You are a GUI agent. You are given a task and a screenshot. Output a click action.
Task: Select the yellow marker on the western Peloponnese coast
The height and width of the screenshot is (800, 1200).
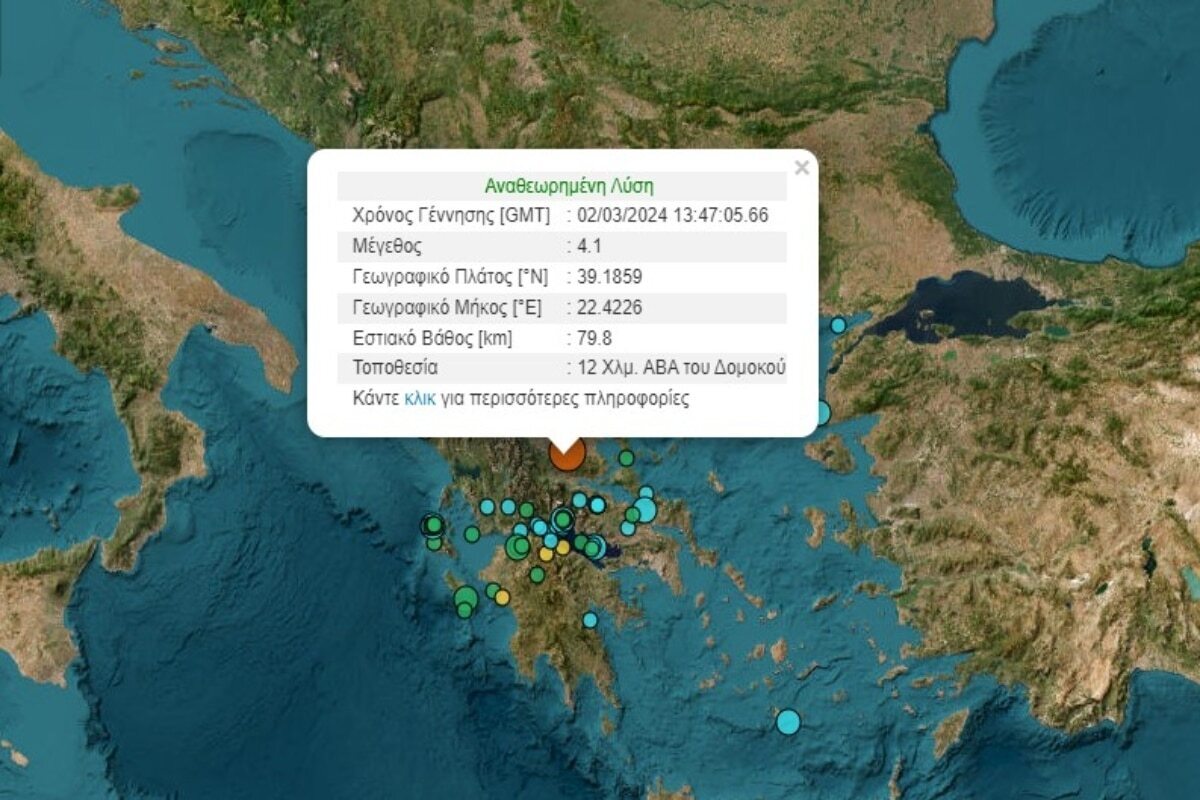[502, 597]
